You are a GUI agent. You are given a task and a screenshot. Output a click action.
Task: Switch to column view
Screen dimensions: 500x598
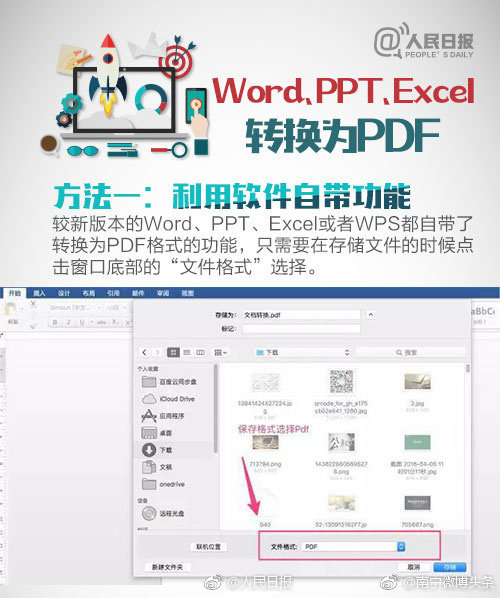point(200,352)
